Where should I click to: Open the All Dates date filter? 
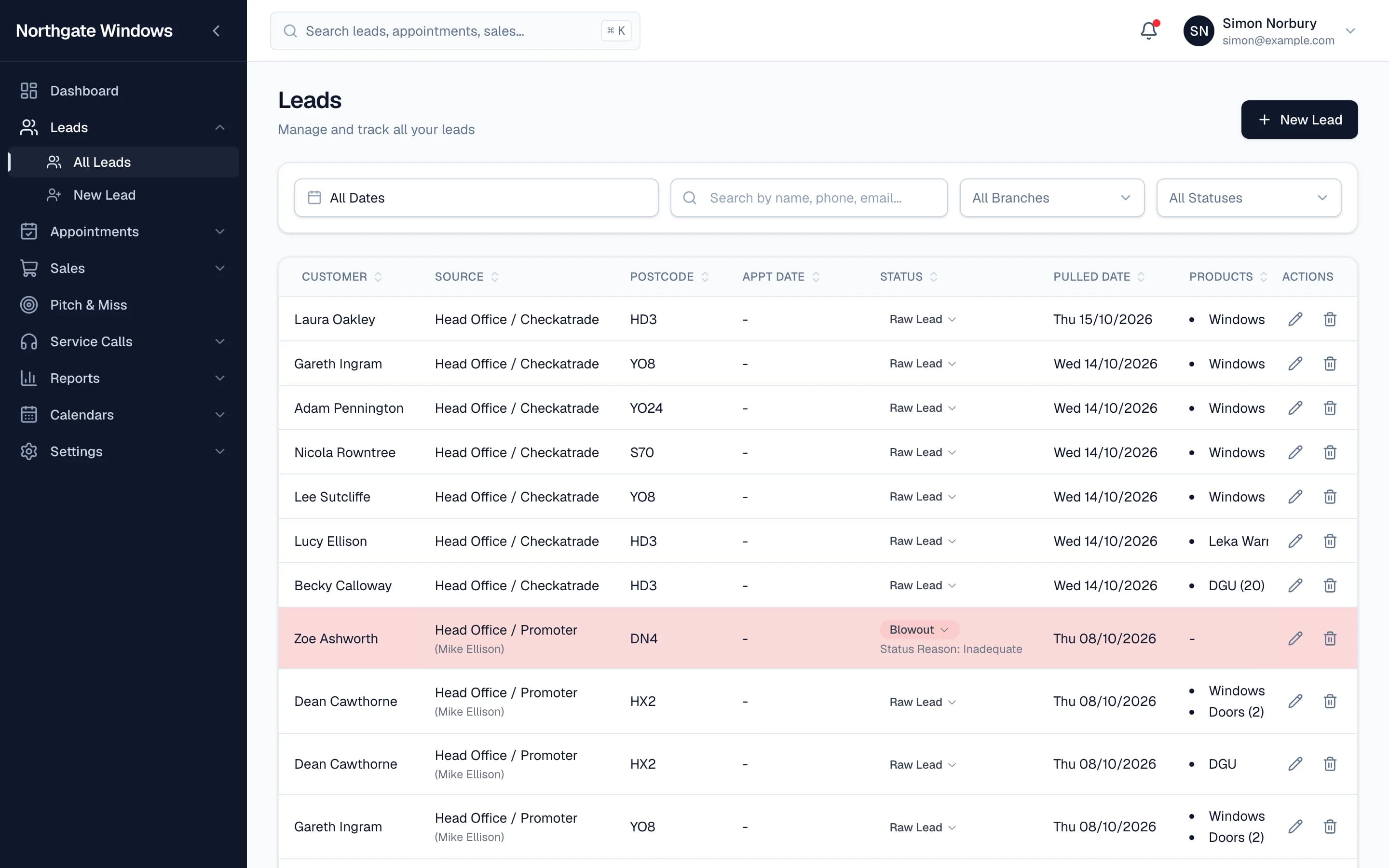476,198
